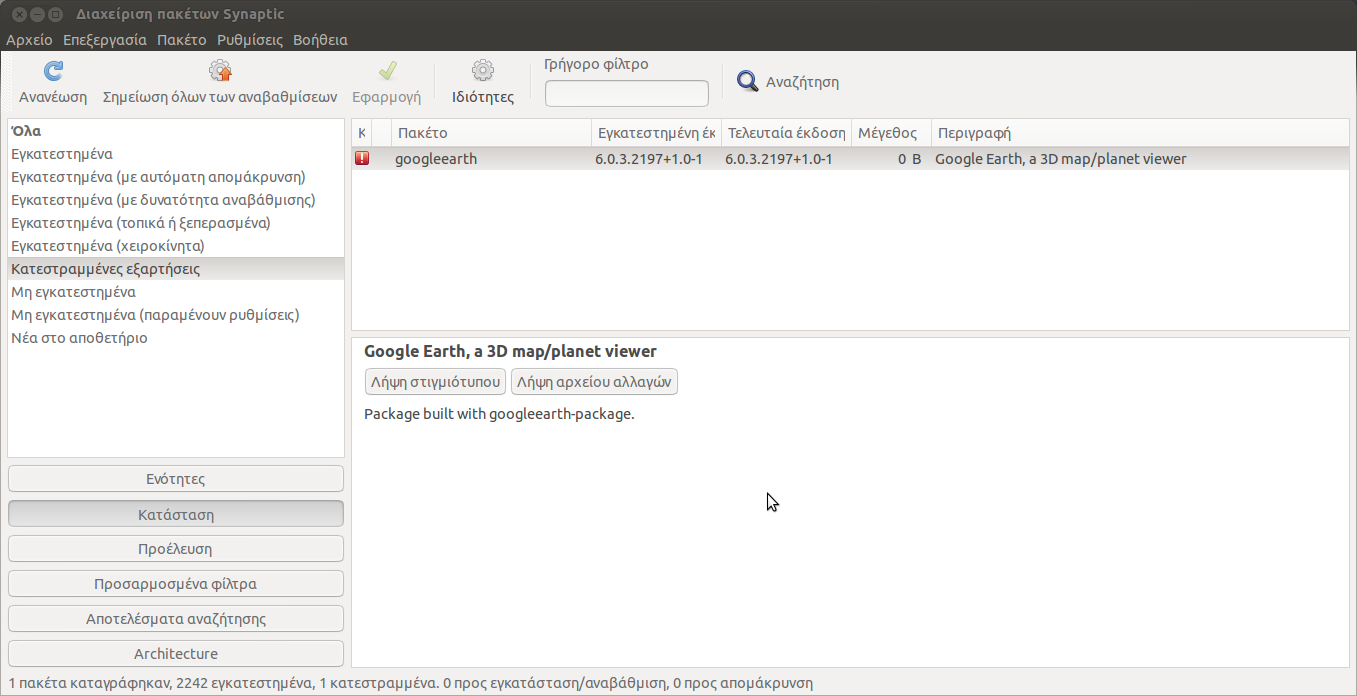Click 'Package built with googleearth-package.' text
1357x696 pixels.
coord(499,414)
